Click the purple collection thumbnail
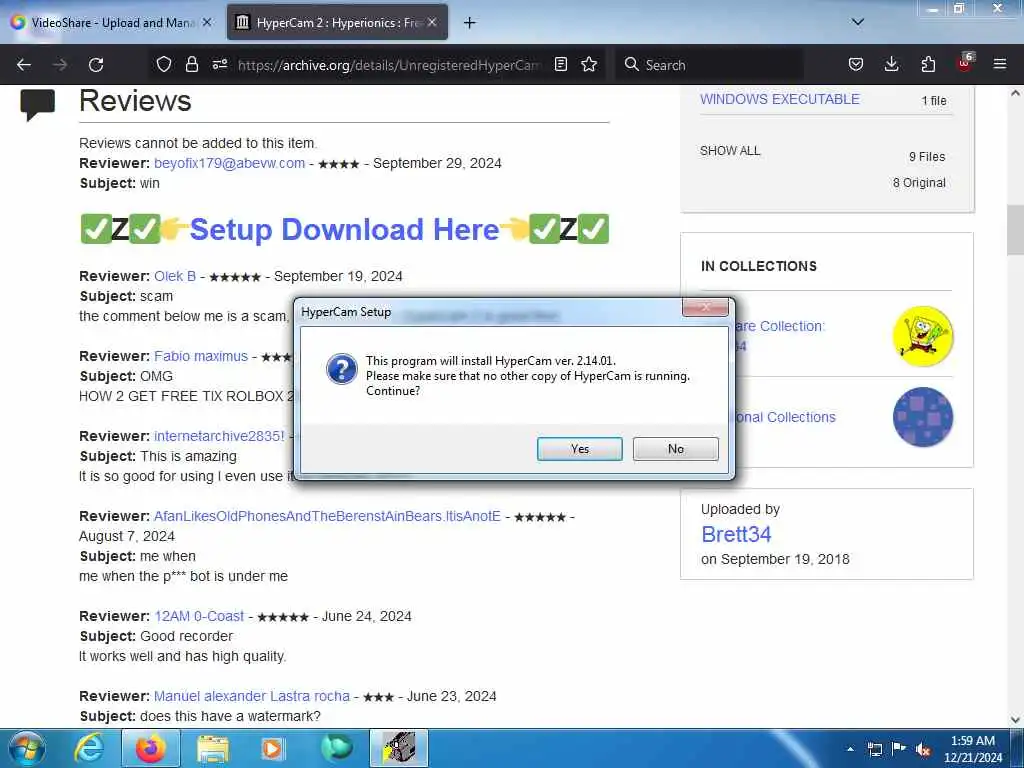The width and height of the screenshot is (1024, 768). tap(923, 417)
